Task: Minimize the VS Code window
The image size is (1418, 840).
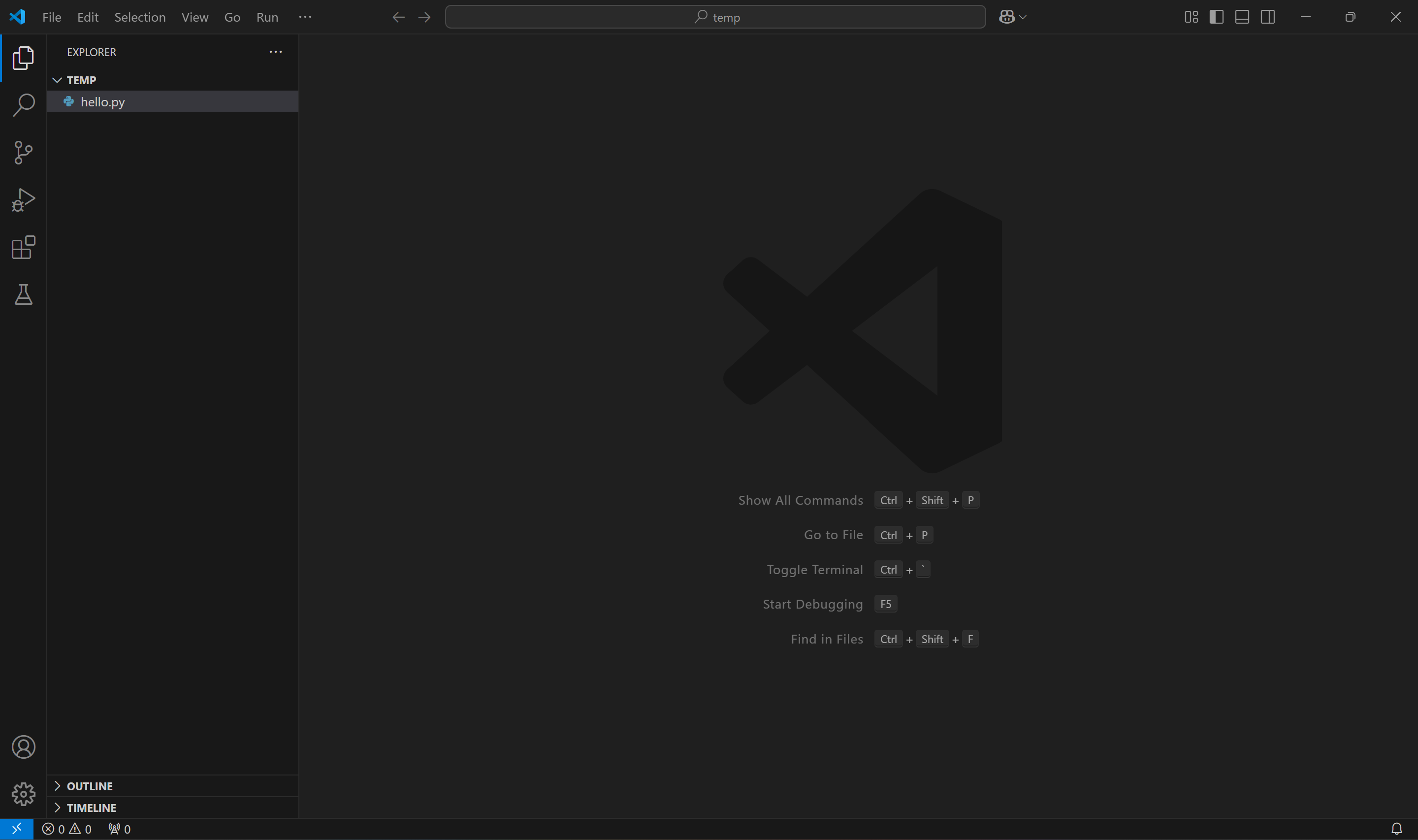Action: point(1305,17)
